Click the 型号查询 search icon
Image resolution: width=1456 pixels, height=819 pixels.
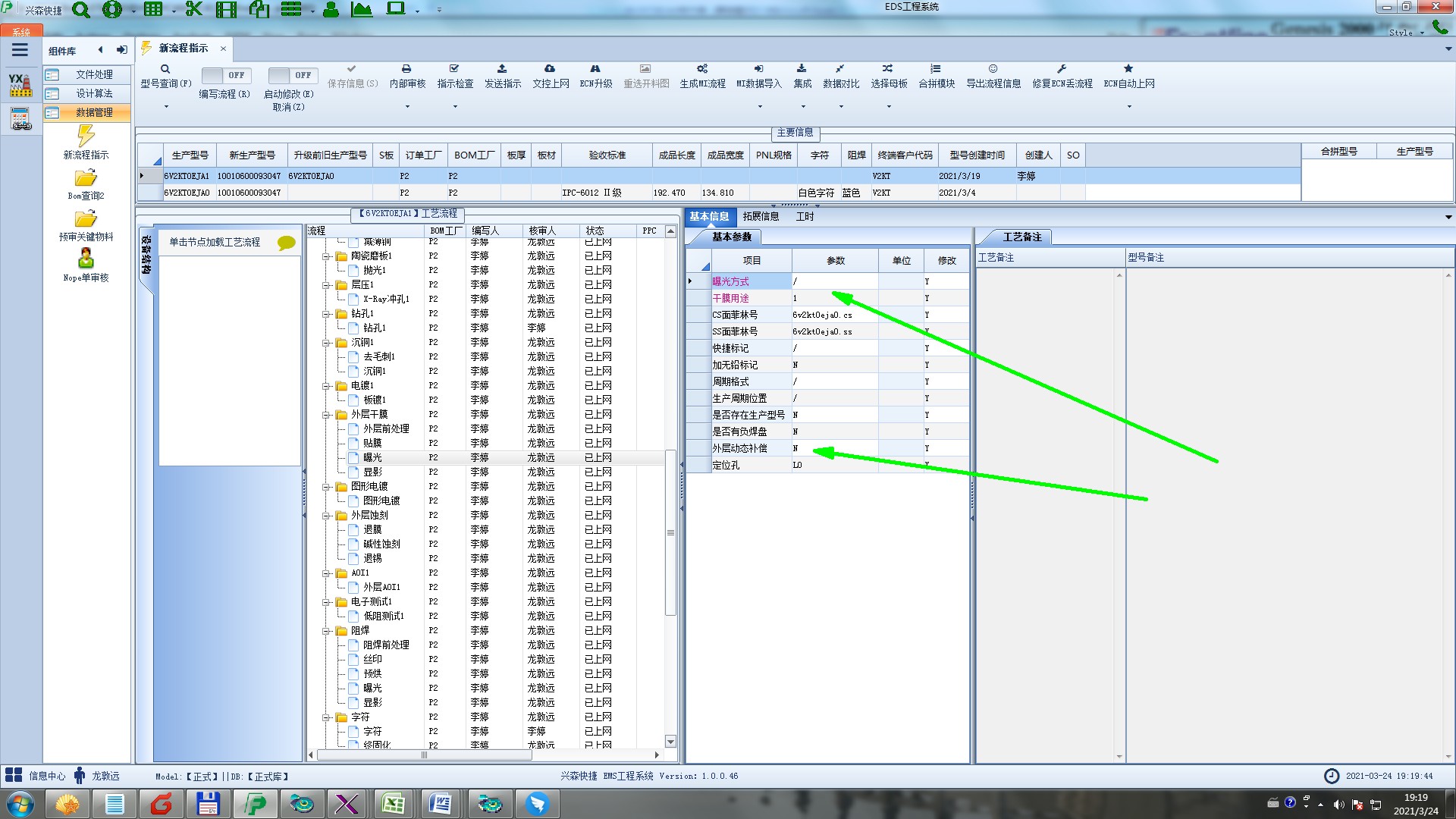(165, 69)
